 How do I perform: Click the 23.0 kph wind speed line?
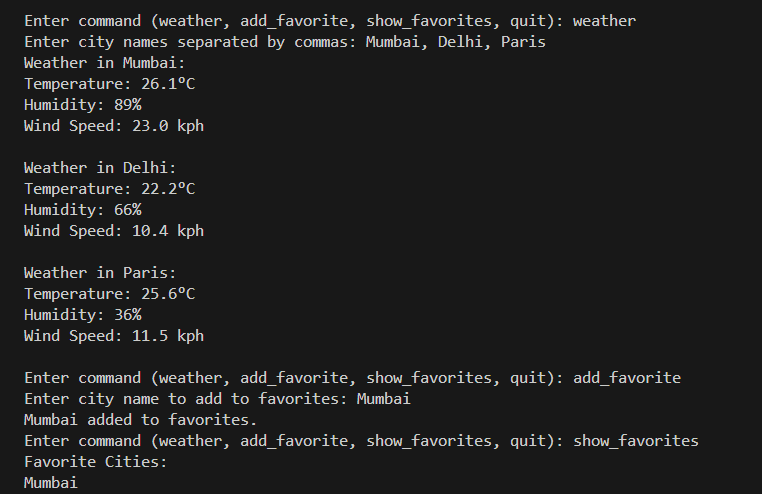tap(113, 126)
